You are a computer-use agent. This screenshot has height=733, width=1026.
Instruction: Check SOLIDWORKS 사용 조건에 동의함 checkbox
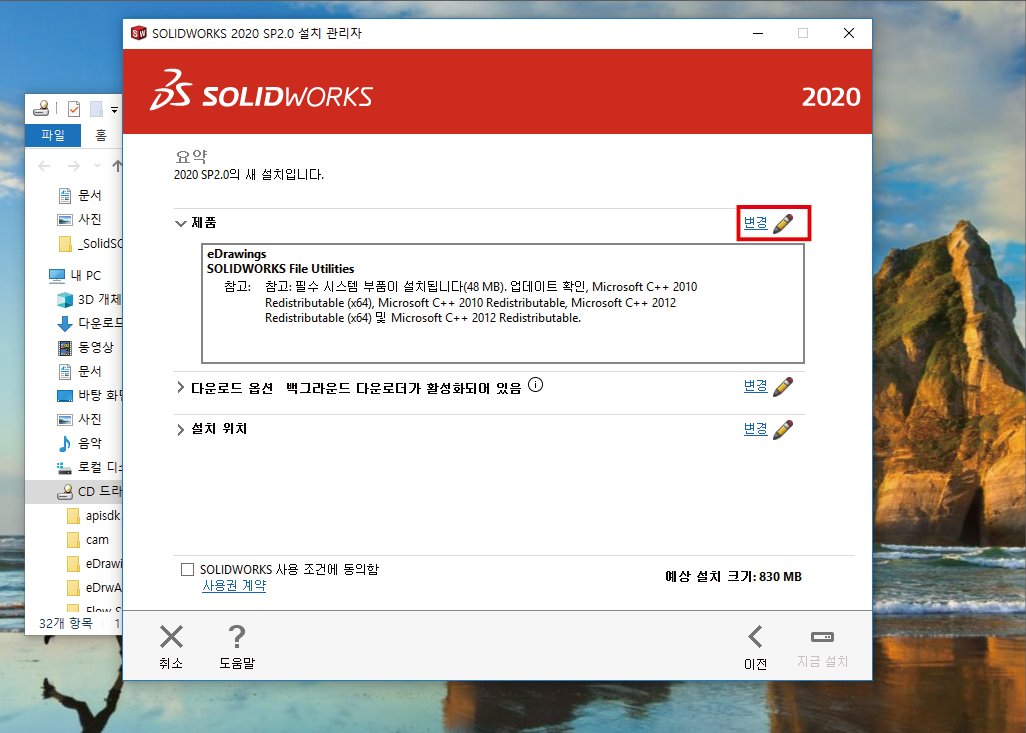tap(188, 569)
